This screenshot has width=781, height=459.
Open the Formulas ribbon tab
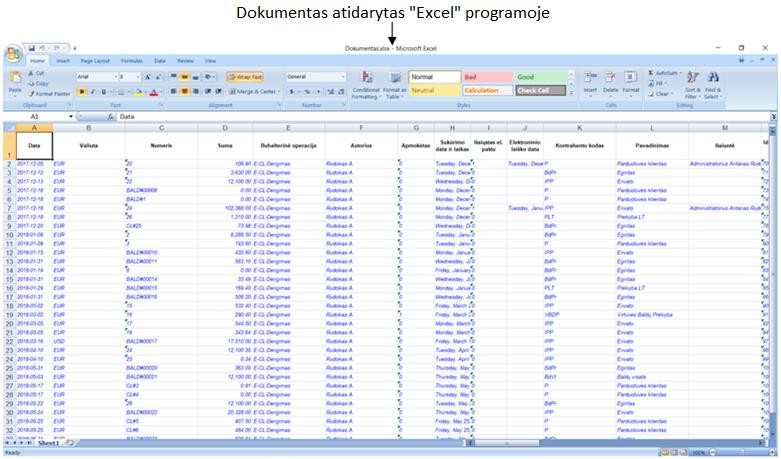131,61
